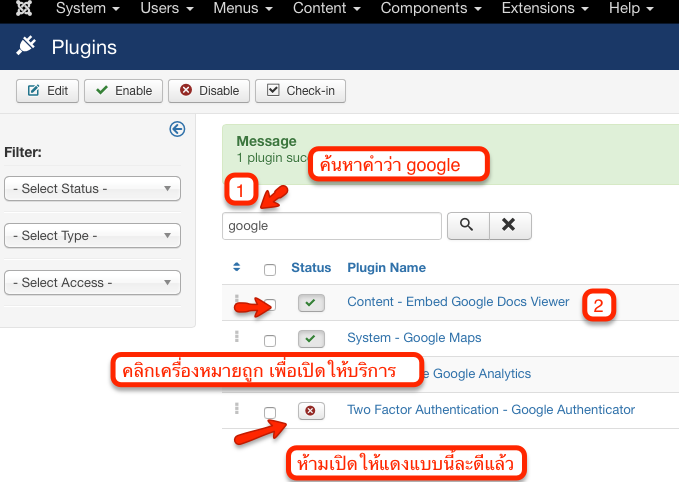Toggle the select-all checkbox in table header
Viewport: 679px width, 482px height.
coord(270,270)
